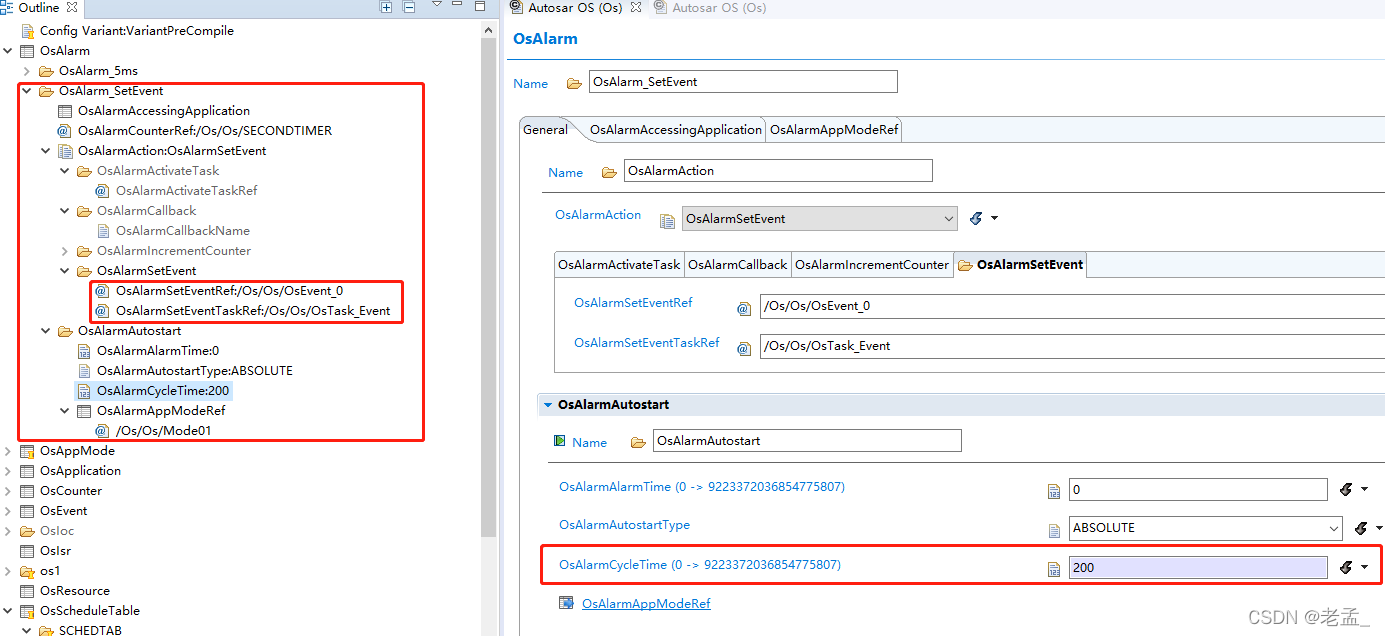
Task: Click folder icon beside OsAlarm_SetEvent name field
Action: 574,83
